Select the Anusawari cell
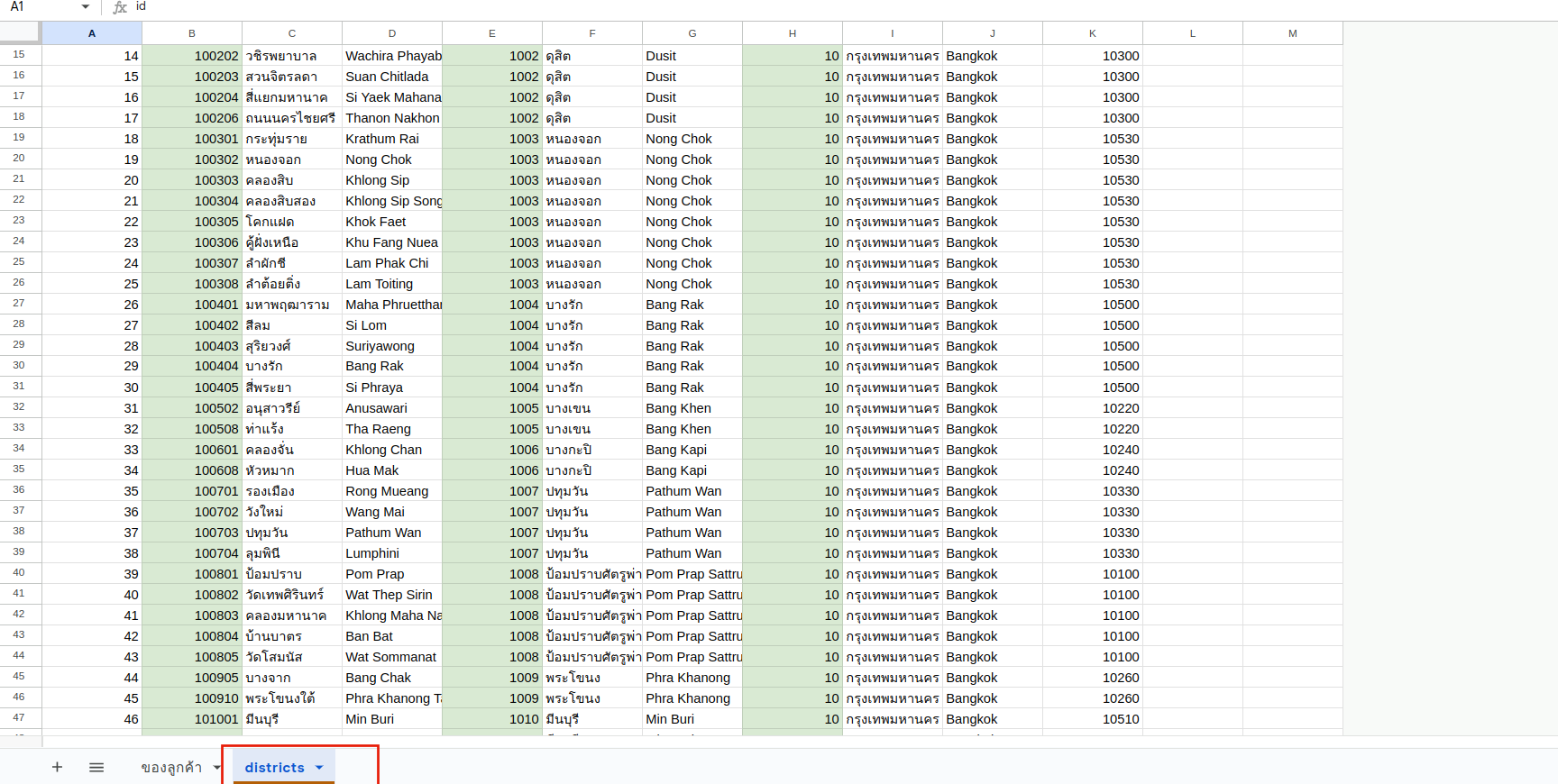The image size is (1558, 784). [x=392, y=408]
